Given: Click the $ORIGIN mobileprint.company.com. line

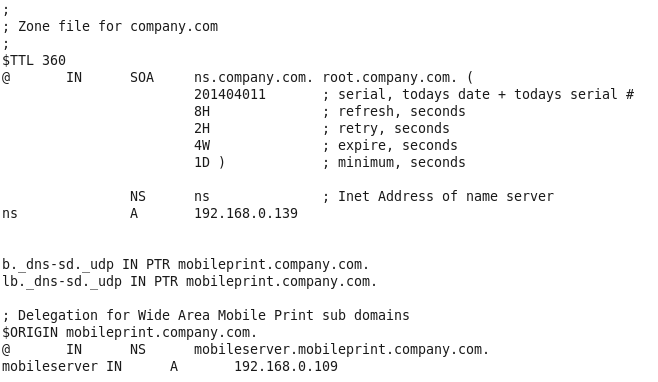Looking at the screenshot, I should [x=130, y=332].
